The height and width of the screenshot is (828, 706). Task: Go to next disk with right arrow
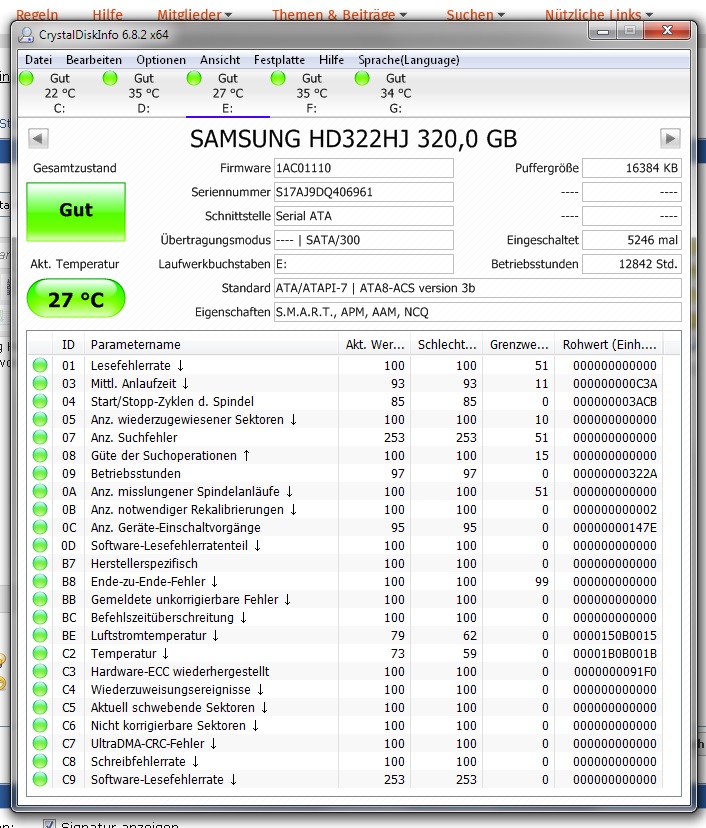pyautogui.click(x=670, y=139)
